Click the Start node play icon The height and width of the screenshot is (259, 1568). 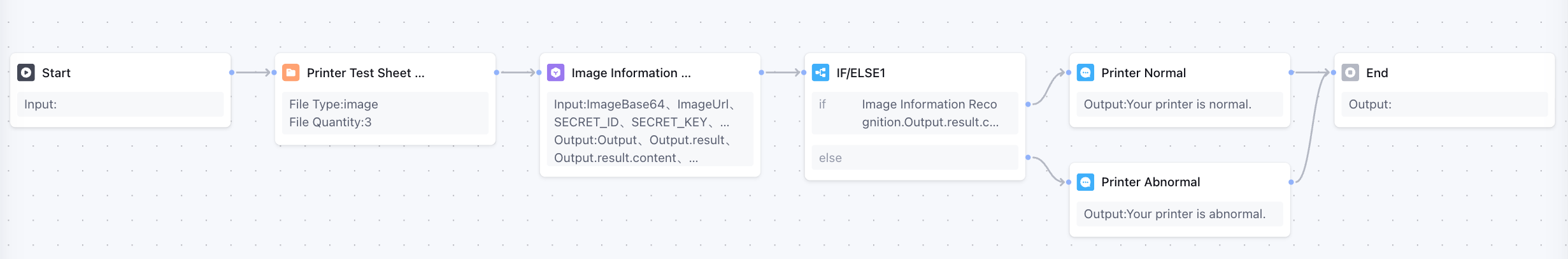pyautogui.click(x=26, y=73)
